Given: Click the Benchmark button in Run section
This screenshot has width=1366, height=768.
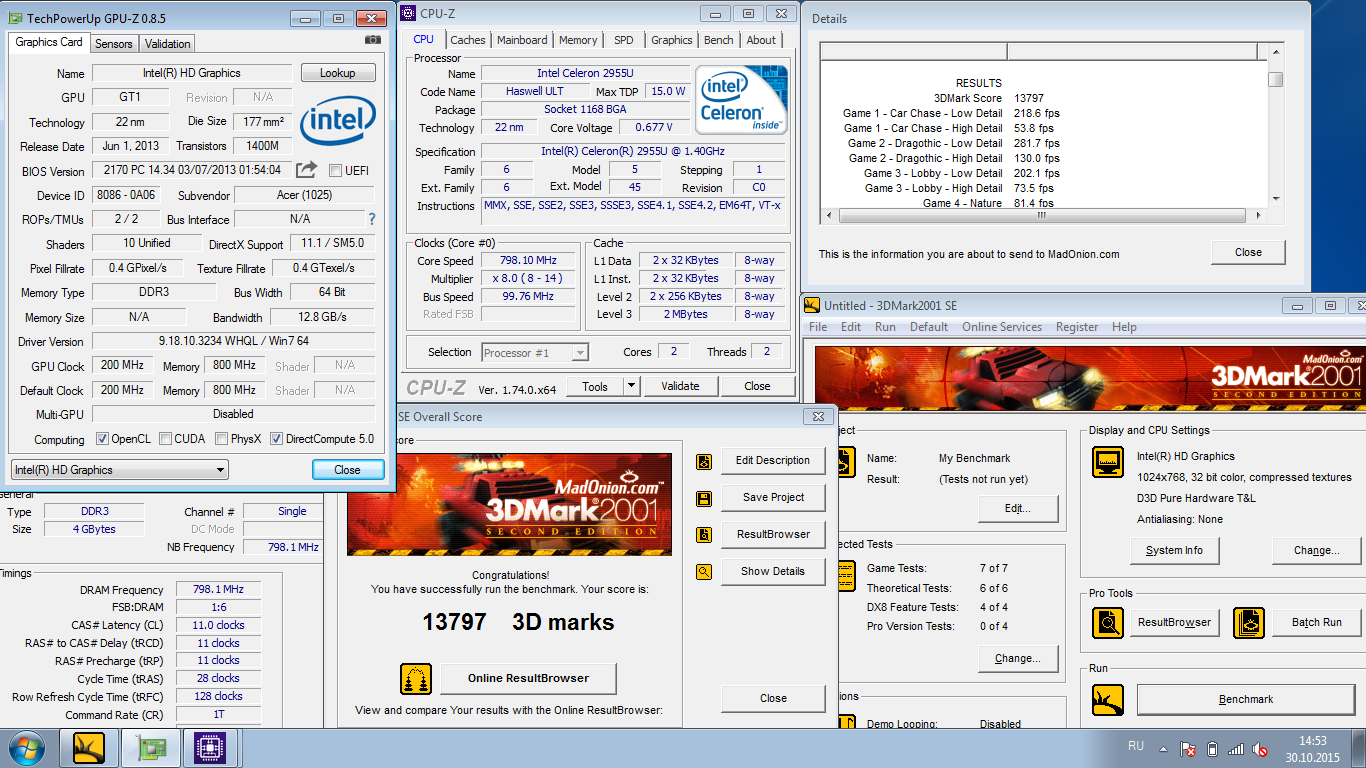Looking at the screenshot, I should [1246, 700].
